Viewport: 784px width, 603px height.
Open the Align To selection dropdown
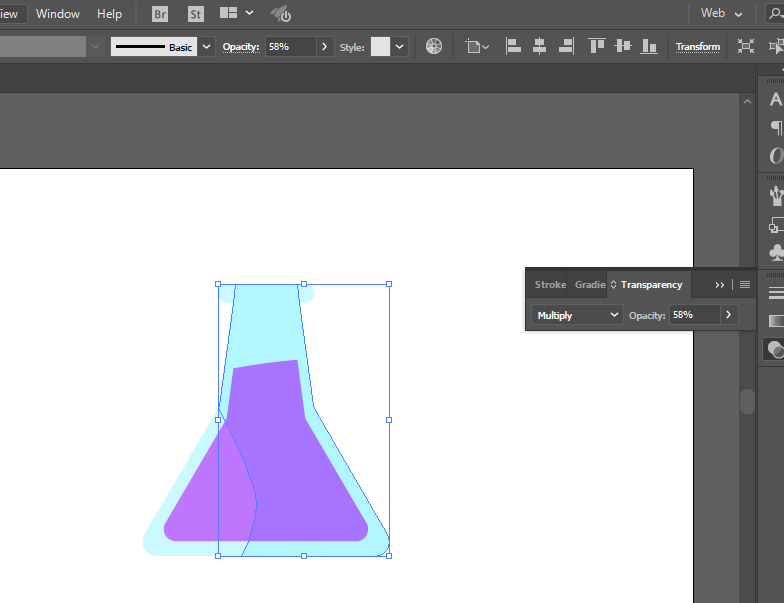(x=478, y=47)
